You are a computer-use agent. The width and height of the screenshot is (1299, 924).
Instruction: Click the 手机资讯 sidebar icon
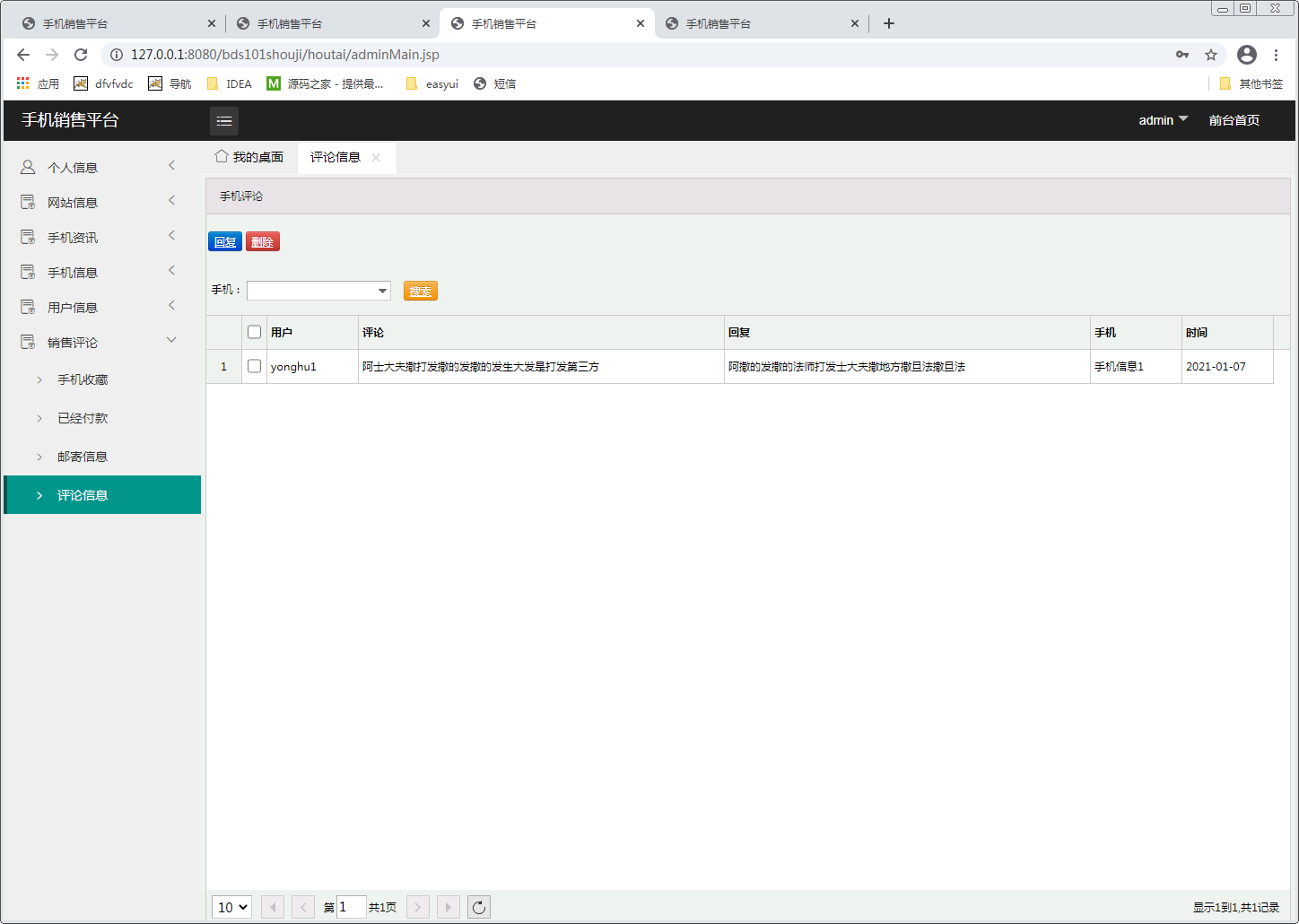(28, 237)
